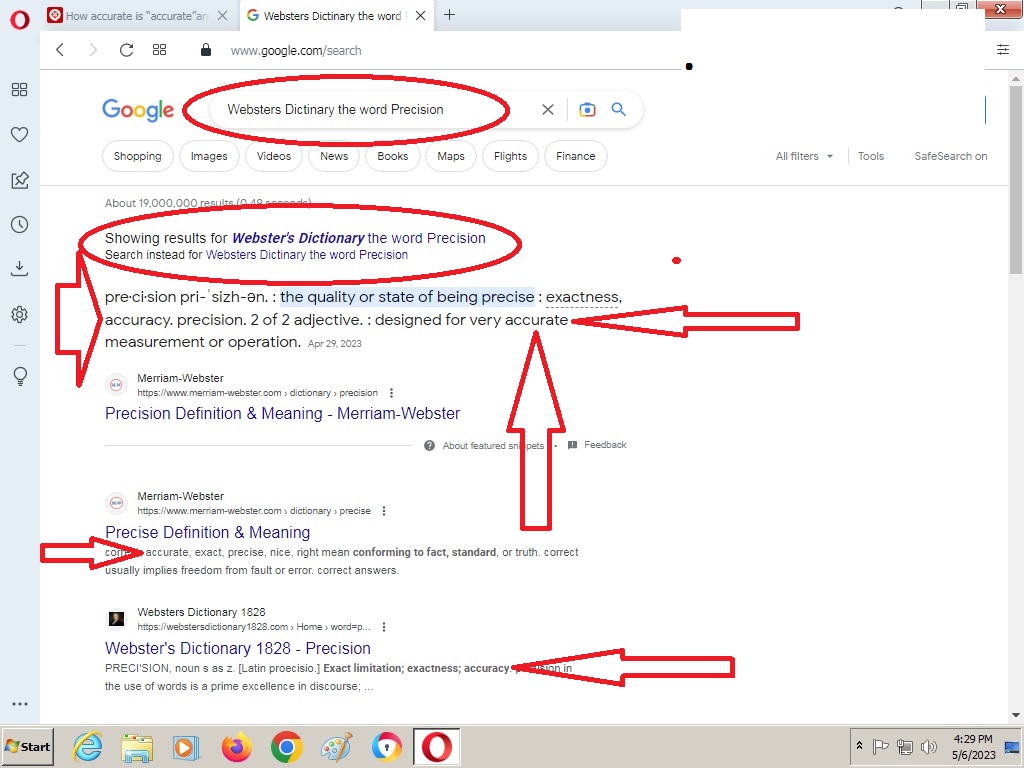Close the 'Websters Dictinary the word' tab
Image resolution: width=1024 pixels, height=768 pixels.
[x=421, y=16]
